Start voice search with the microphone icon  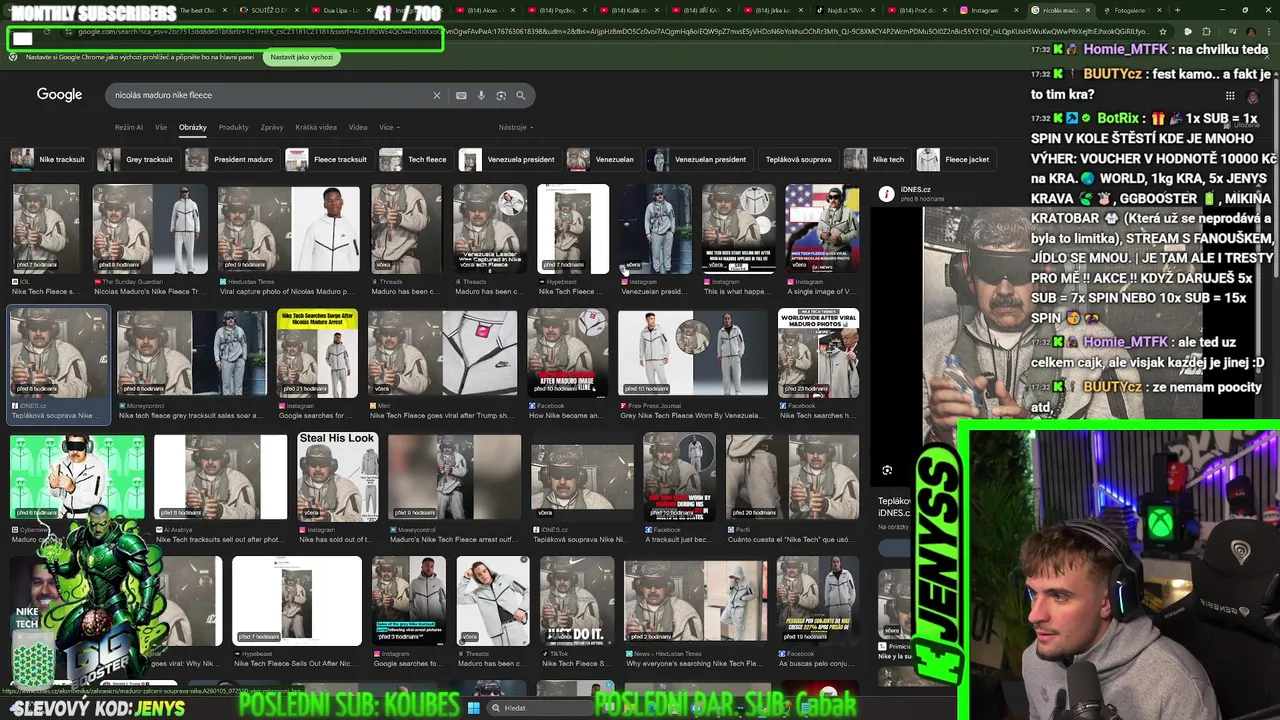(481, 95)
